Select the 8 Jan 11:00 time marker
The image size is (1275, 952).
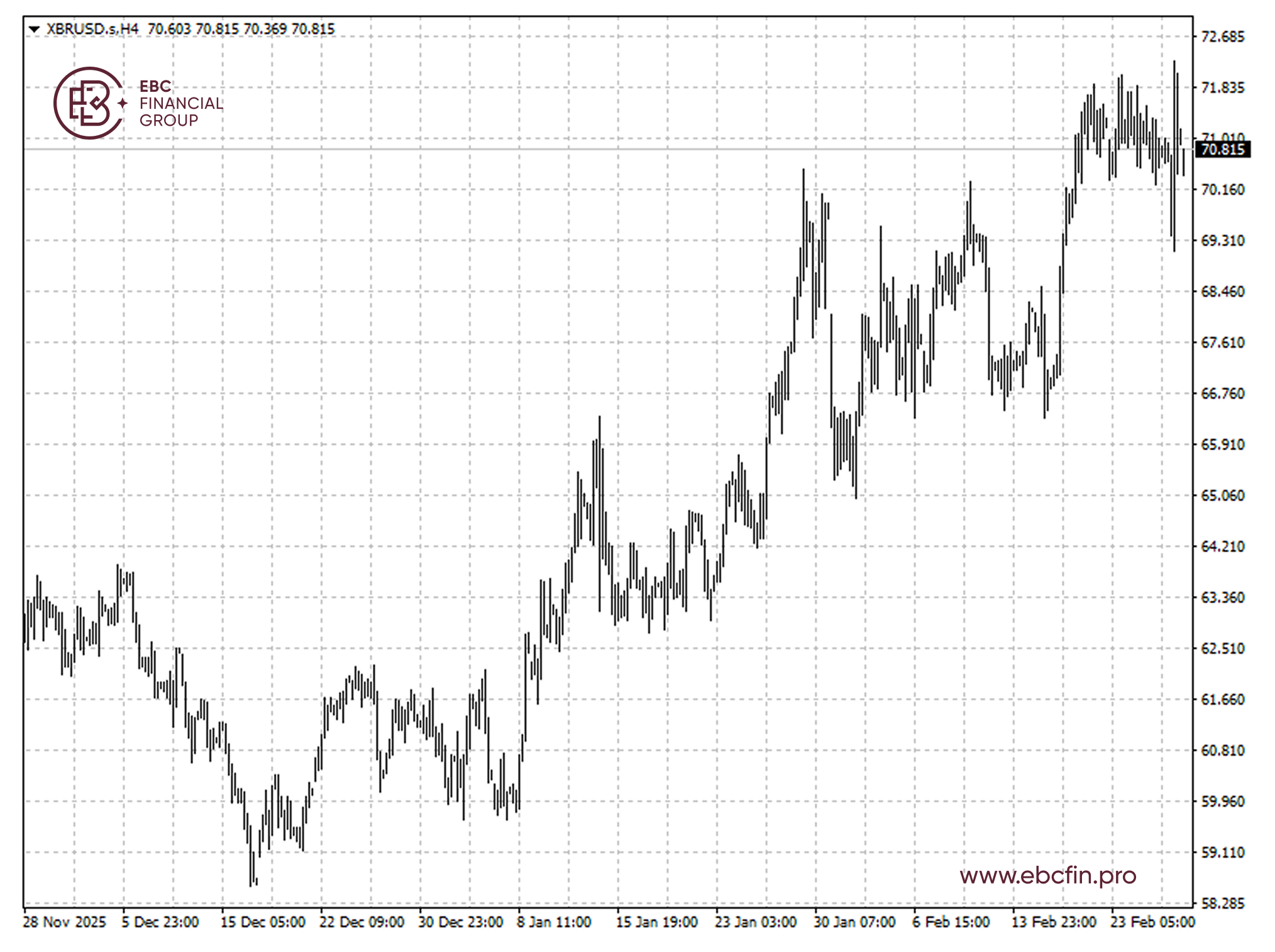554,922
